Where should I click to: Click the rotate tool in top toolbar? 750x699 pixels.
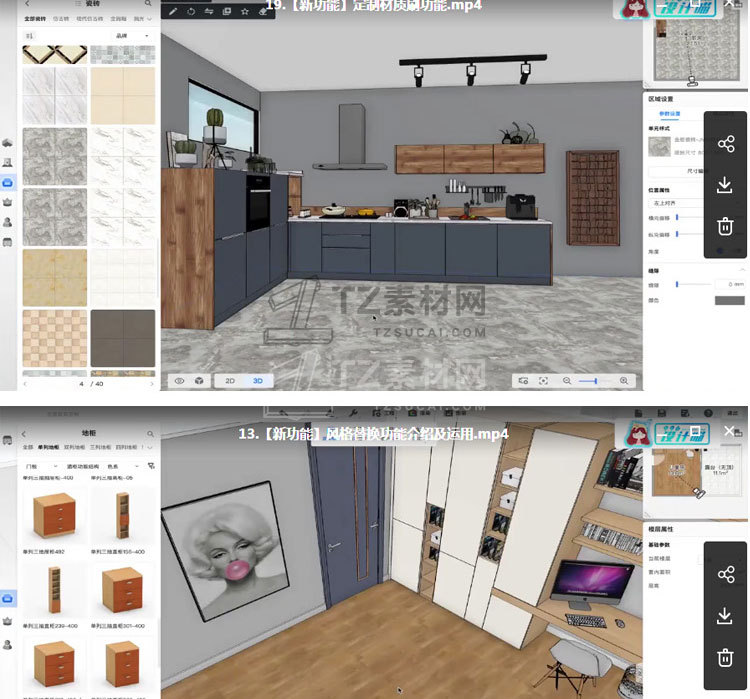coord(191,11)
